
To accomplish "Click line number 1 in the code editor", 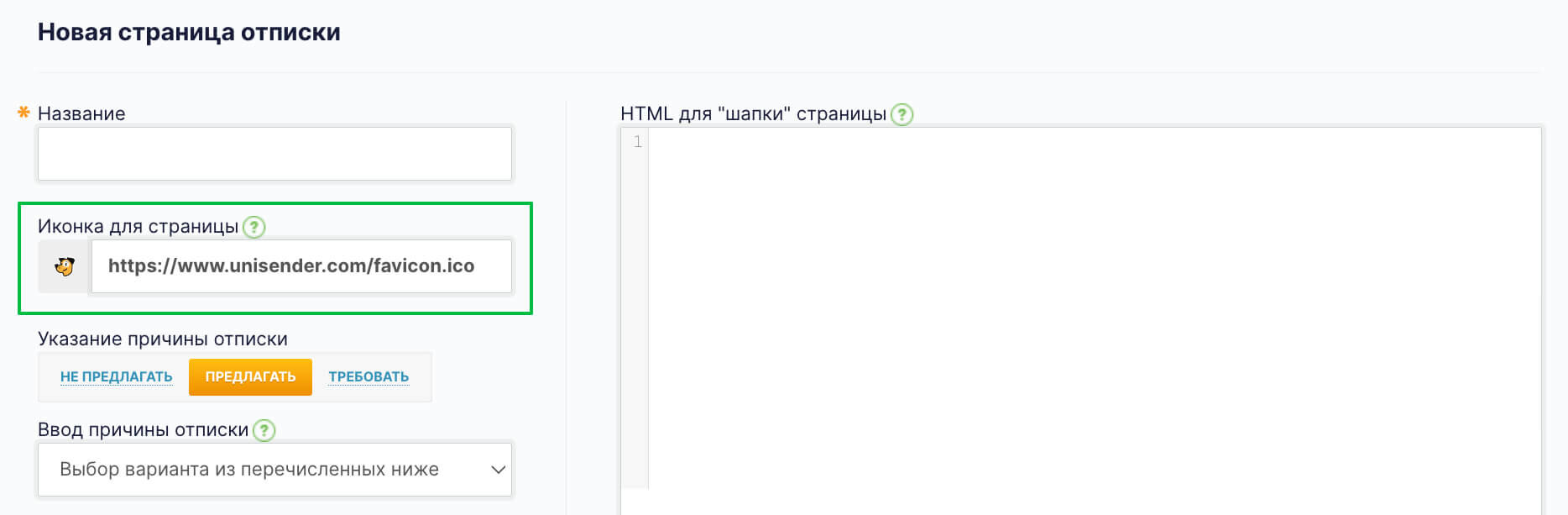I will tap(637, 142).
